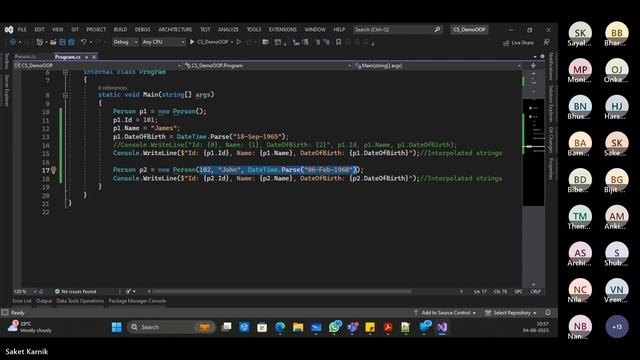This screenshot has height=360, width=640.
Task: Click the taskbar Search box
Action: point(171,327)
